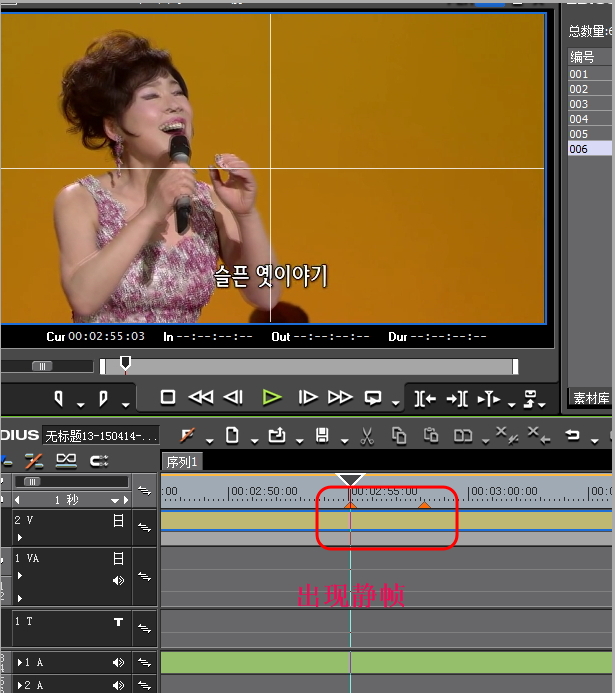Screen dimensions: 615x693
Task: Click the New Sequence icon
Action: (187, 435)
